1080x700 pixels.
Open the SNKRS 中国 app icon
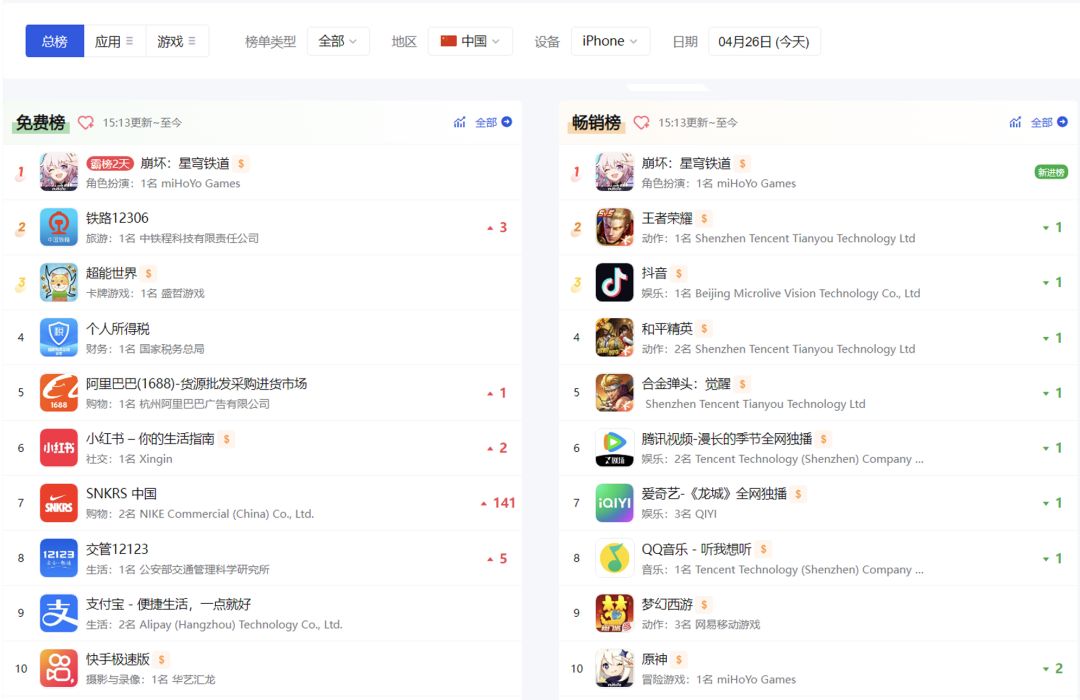59,503
